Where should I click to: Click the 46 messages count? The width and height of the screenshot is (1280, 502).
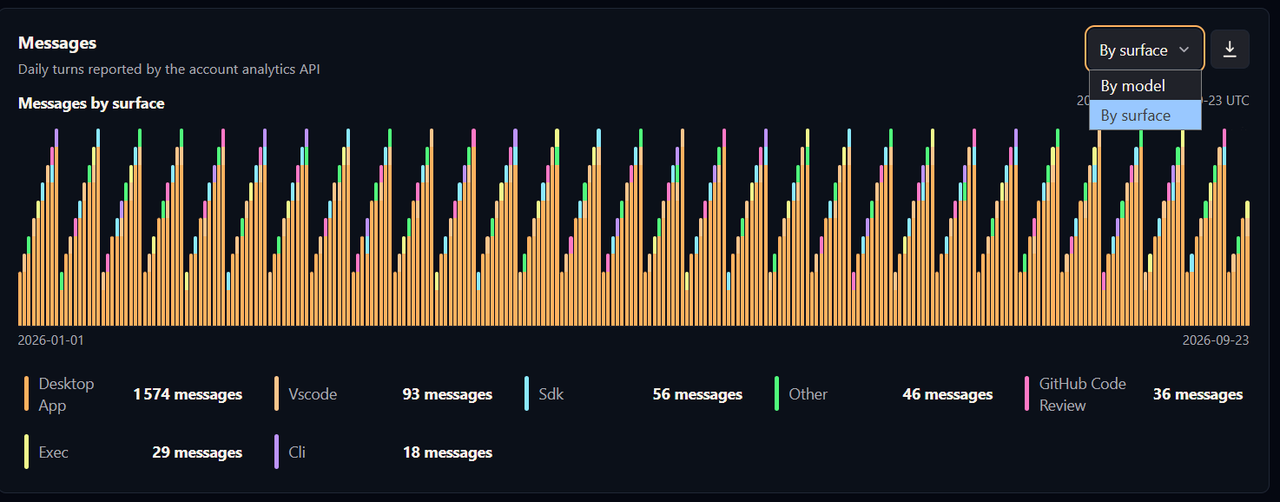click(x=948, y=394)
